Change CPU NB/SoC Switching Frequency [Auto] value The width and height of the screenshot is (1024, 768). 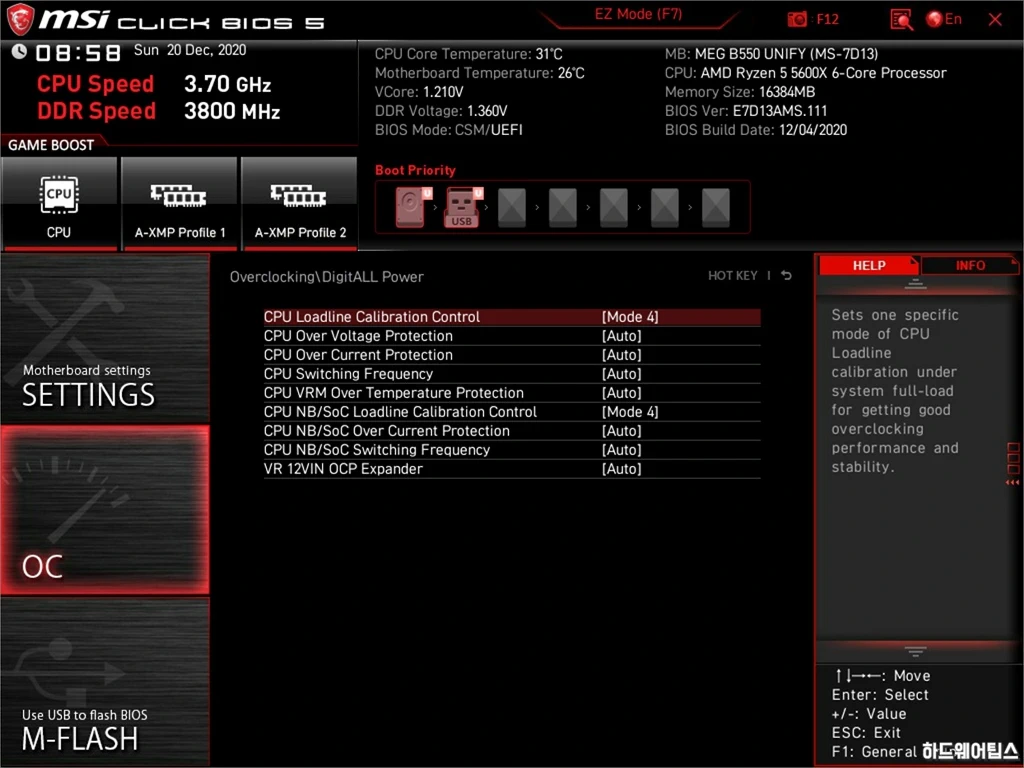[x=622, y=449]
